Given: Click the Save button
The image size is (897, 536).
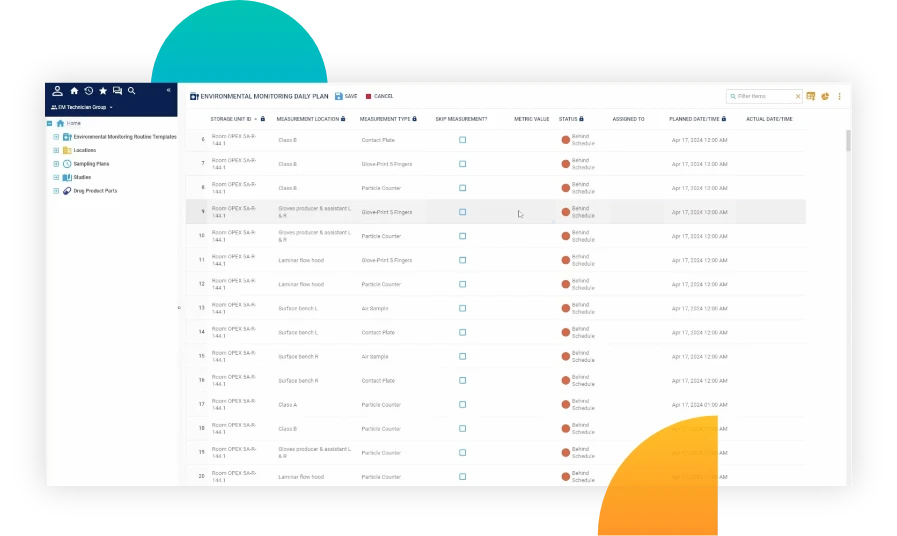Looking at the screenshot, I should [x=346, y=96].
